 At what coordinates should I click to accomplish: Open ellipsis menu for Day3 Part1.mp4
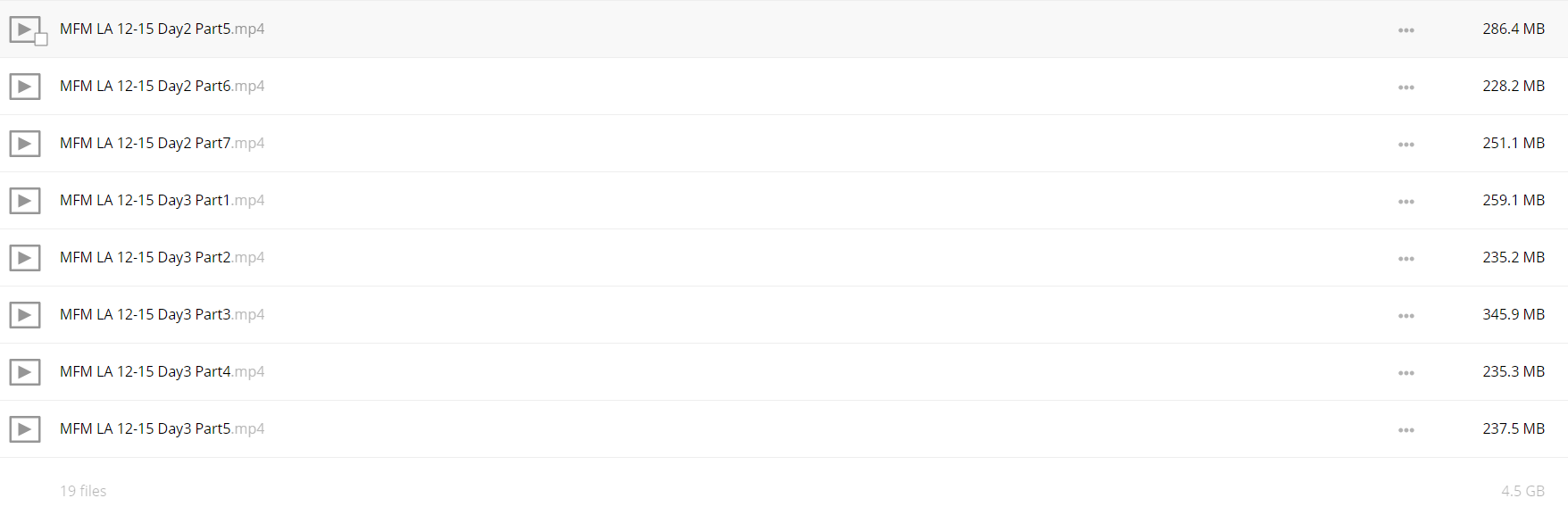click(x=1406, y=202)
